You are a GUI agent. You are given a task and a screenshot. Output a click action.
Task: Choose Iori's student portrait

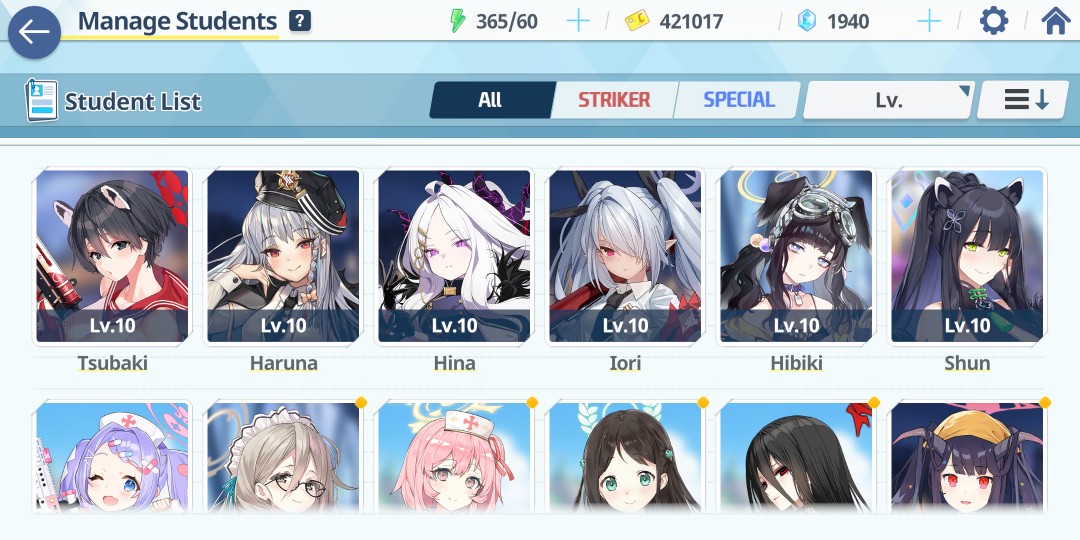pos(625,256)
